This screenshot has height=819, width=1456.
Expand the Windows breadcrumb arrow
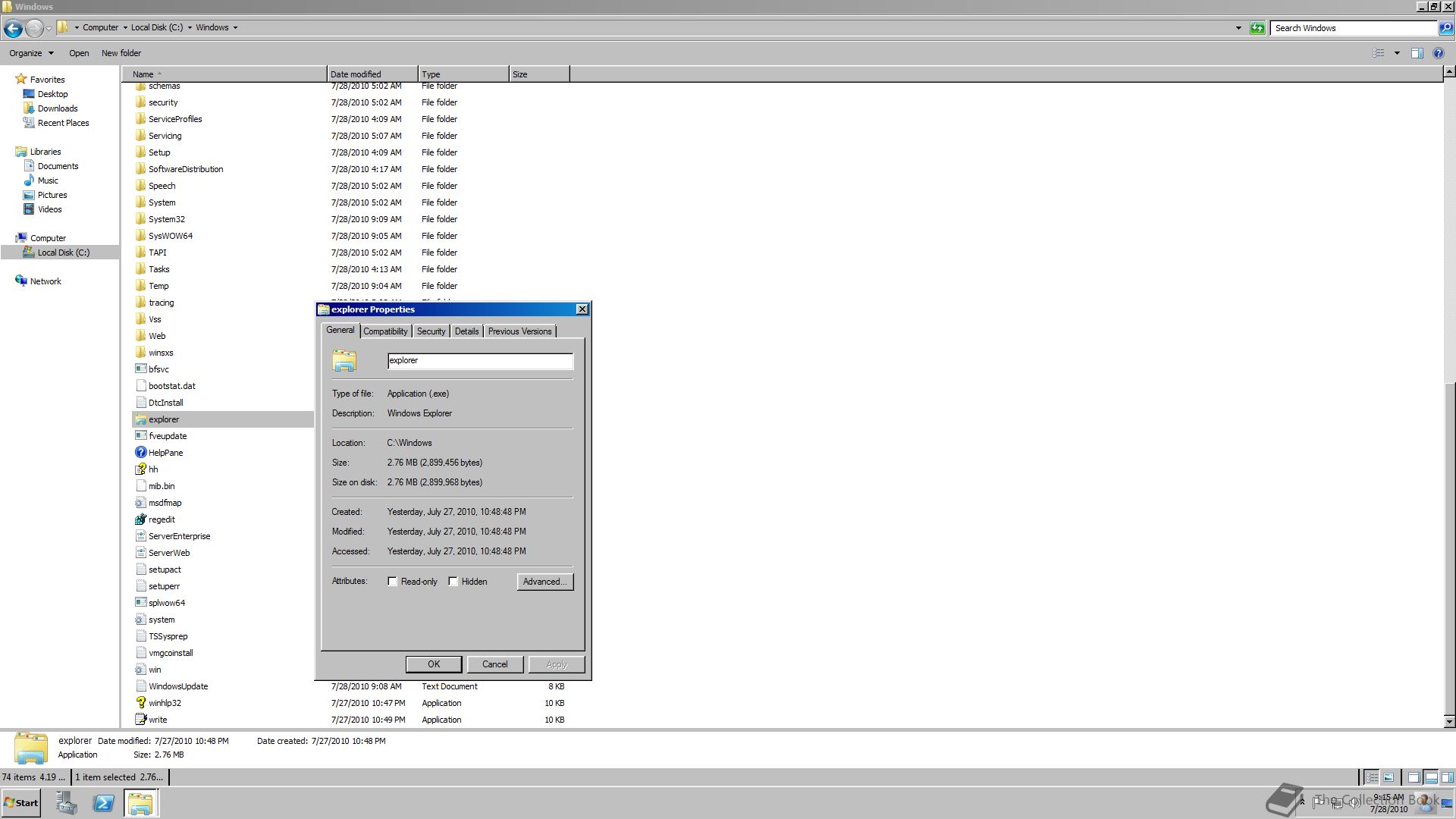[235, 27]
